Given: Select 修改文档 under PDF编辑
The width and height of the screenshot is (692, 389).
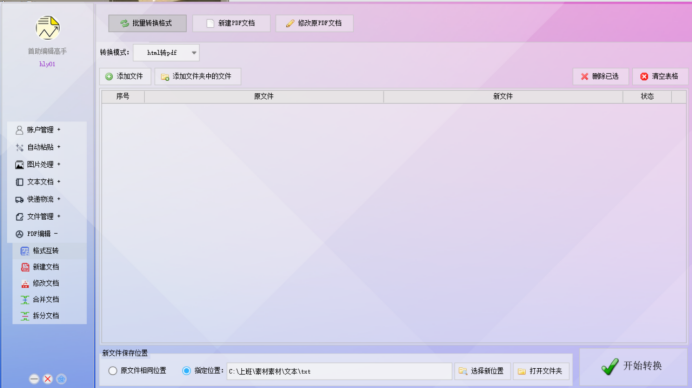Looking at the screenshot, I should (49, 283).
